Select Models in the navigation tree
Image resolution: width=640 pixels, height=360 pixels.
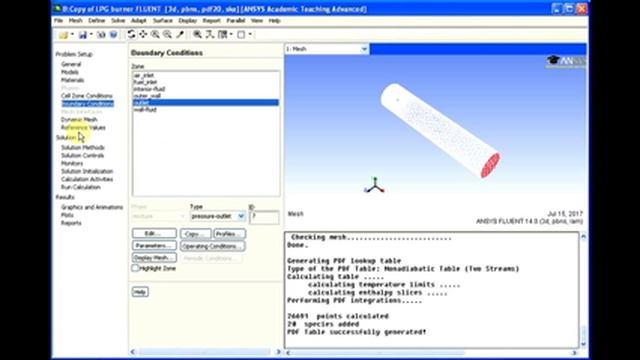70,72
